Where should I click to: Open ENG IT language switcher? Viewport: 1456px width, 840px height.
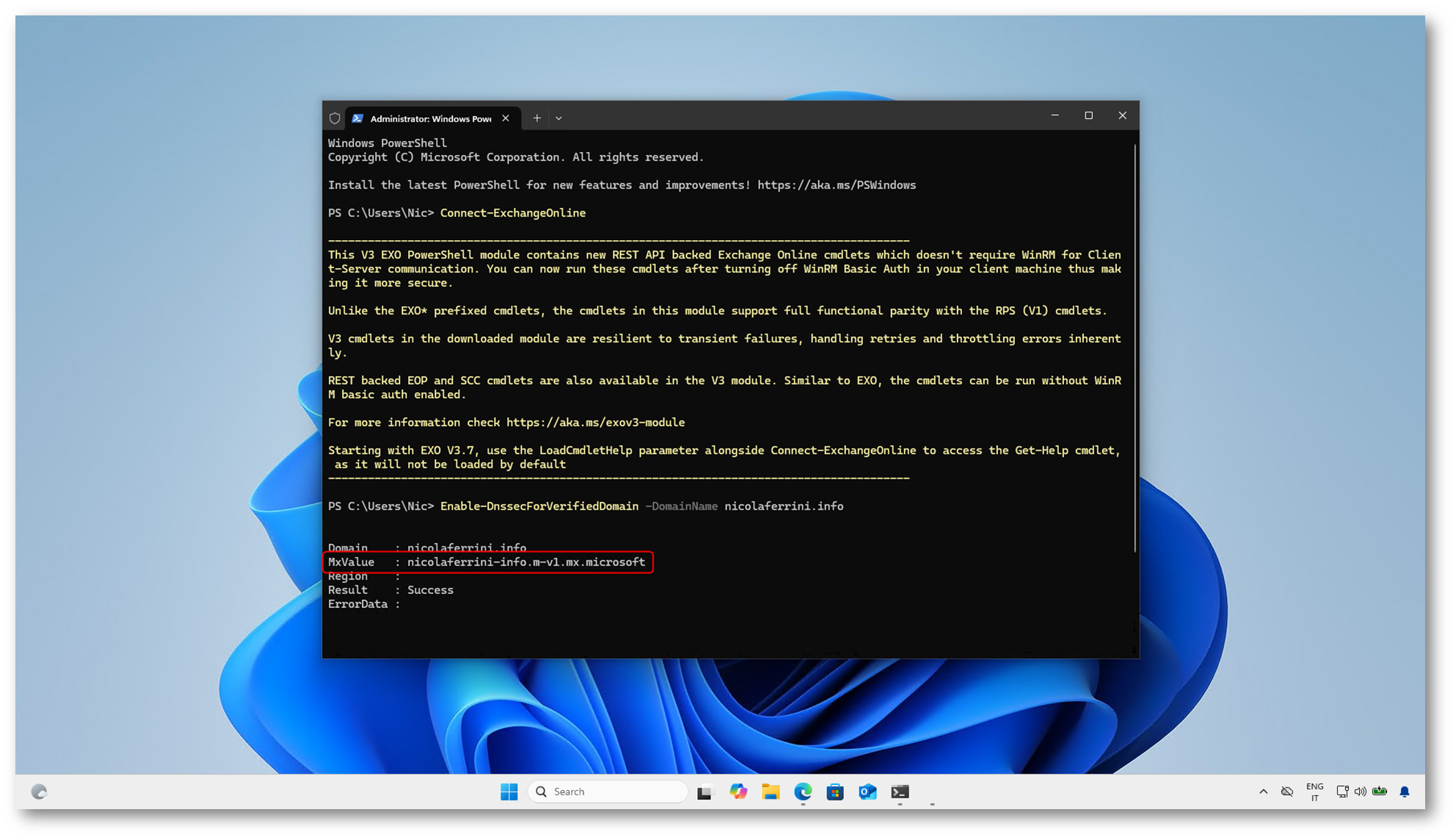click(x=1314, y=792)
